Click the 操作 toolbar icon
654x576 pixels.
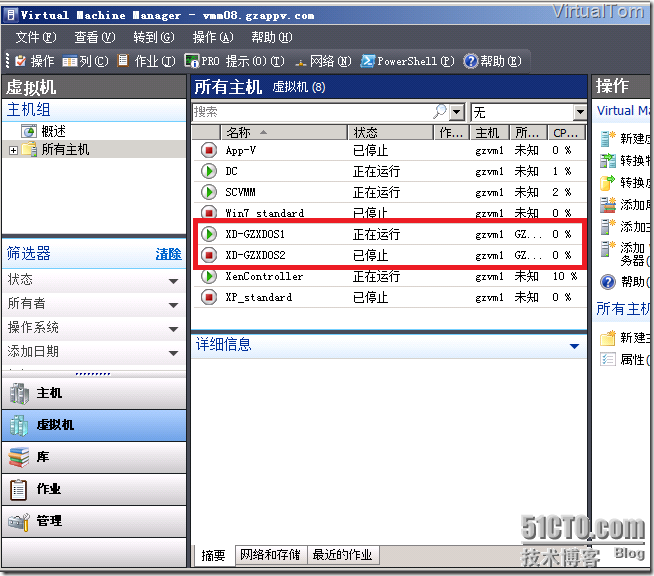tap(20, 61)
